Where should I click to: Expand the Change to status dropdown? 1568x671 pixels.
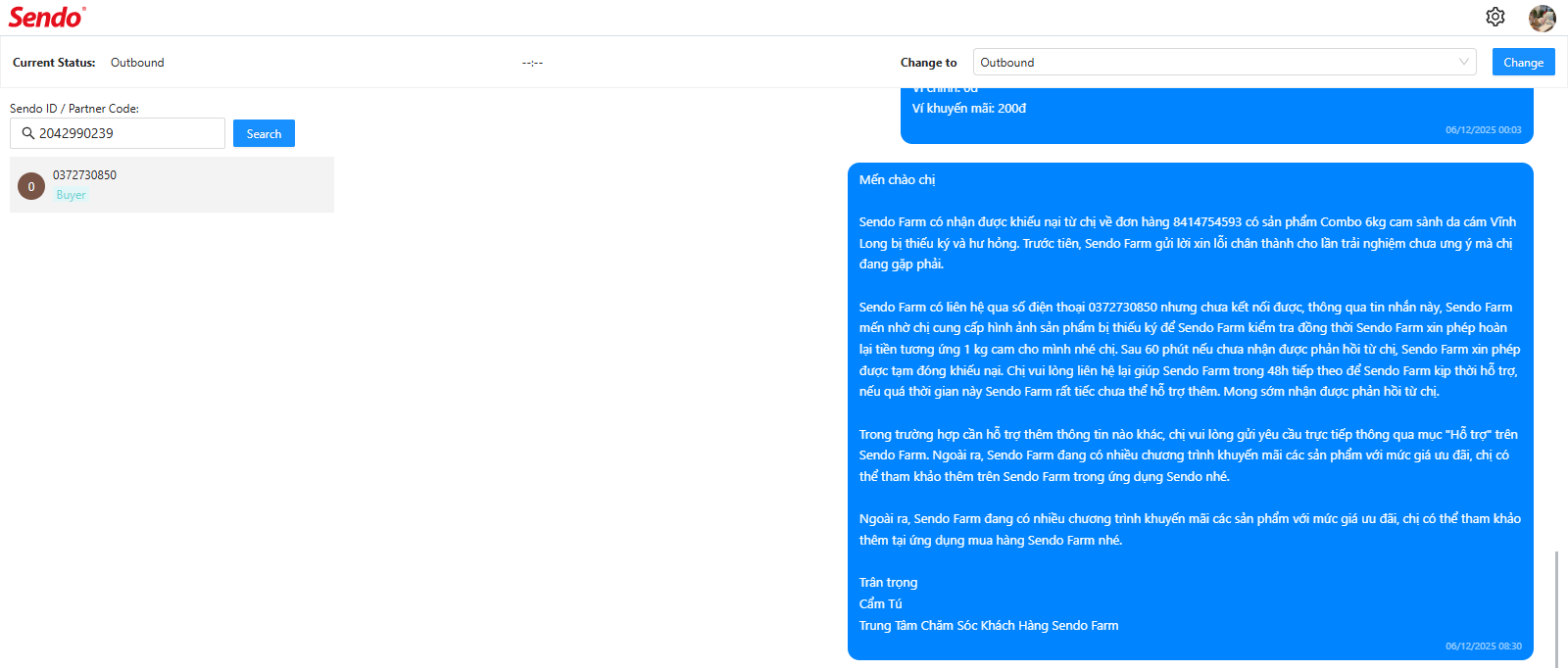click(x=1225, y=62)
